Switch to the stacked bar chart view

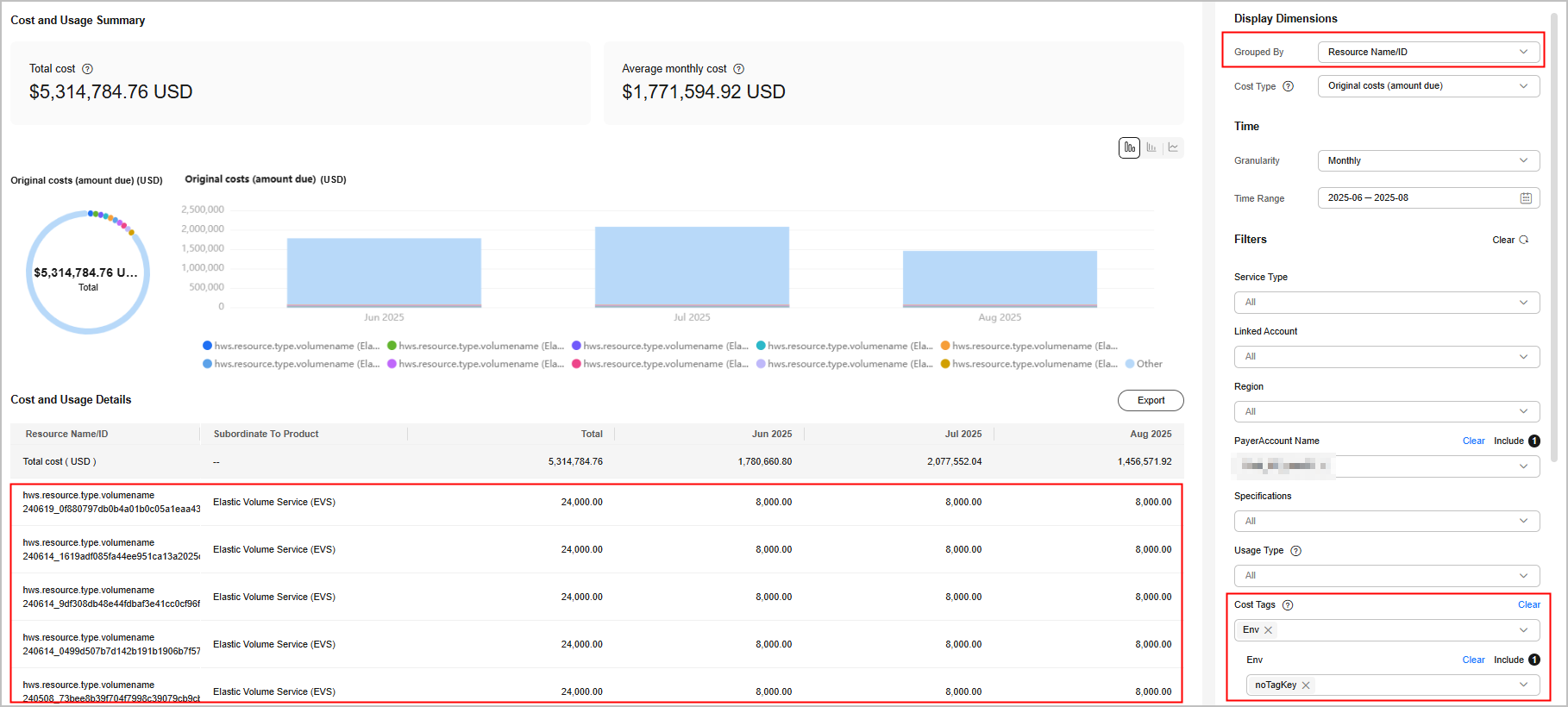pyautogui.click(x=1129, y=147)
